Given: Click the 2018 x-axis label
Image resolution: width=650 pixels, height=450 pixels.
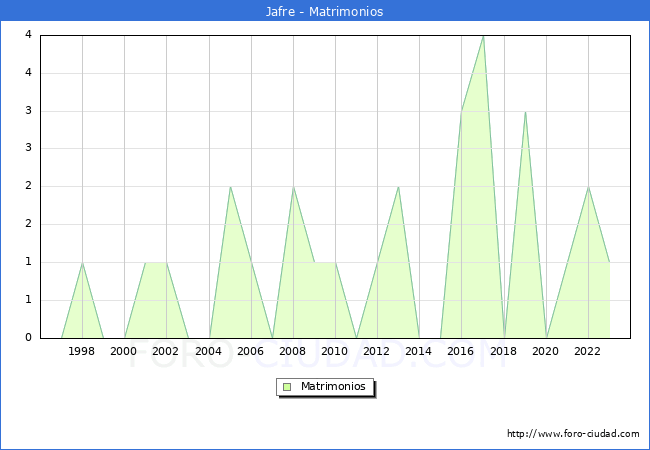Looking at the screenshot, I should [504, 351].
